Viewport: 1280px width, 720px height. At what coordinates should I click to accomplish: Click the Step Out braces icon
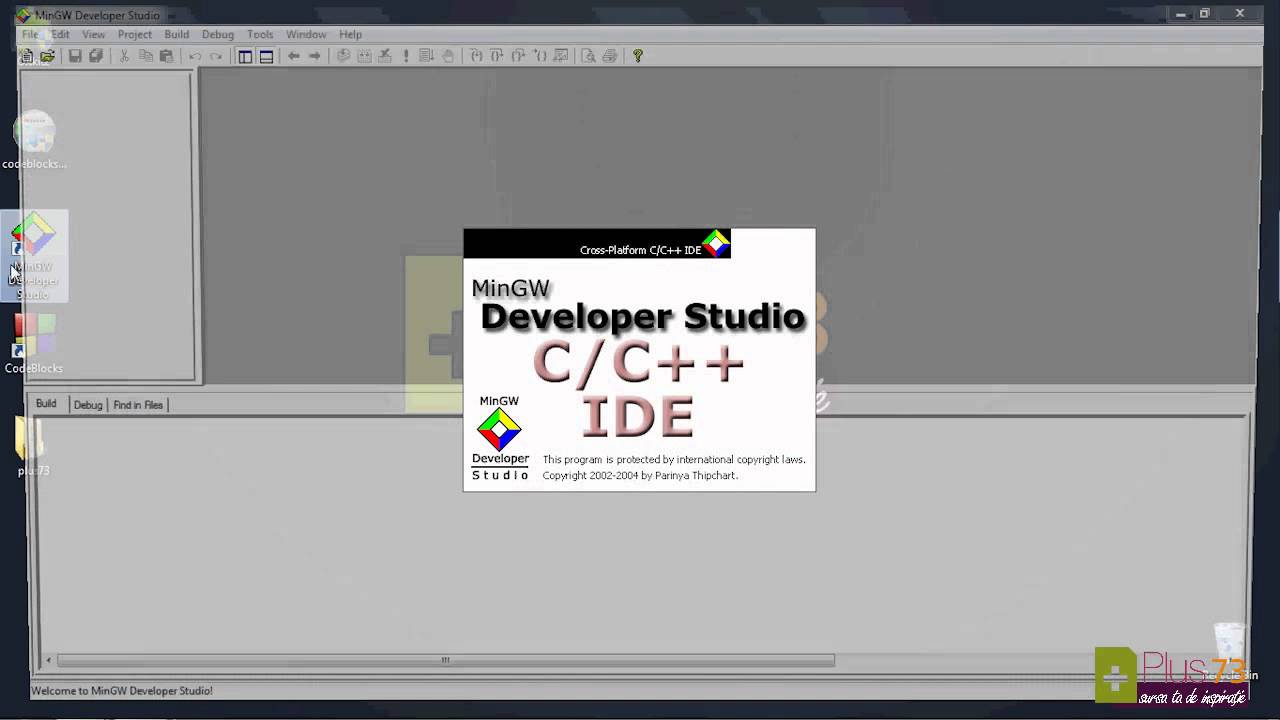(518, 56)
